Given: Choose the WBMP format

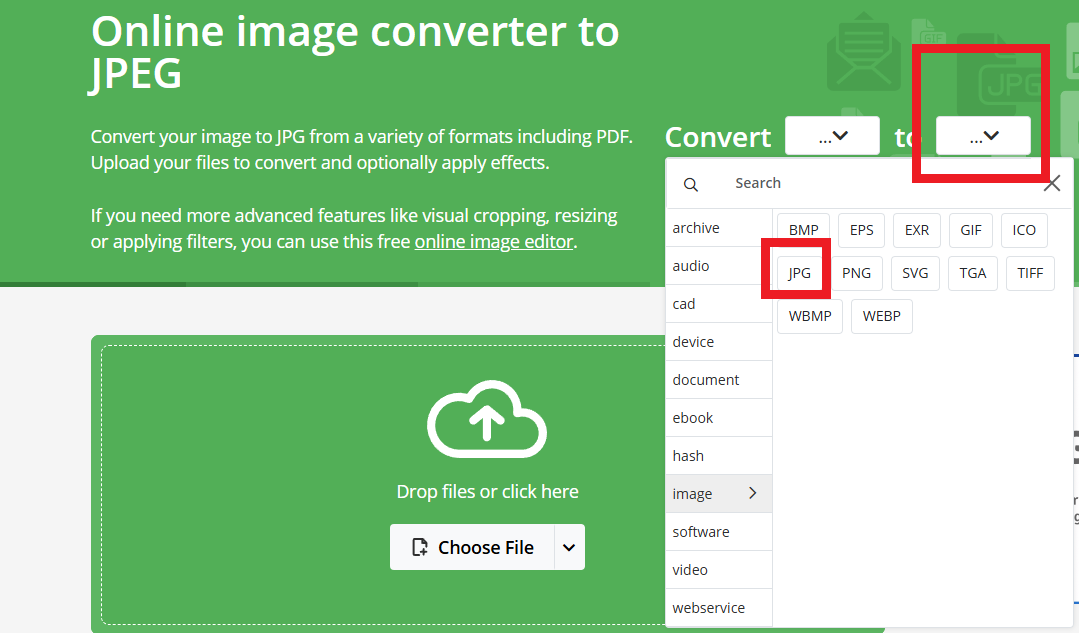Looking at the screenshot, I should (x=810, y=316).
